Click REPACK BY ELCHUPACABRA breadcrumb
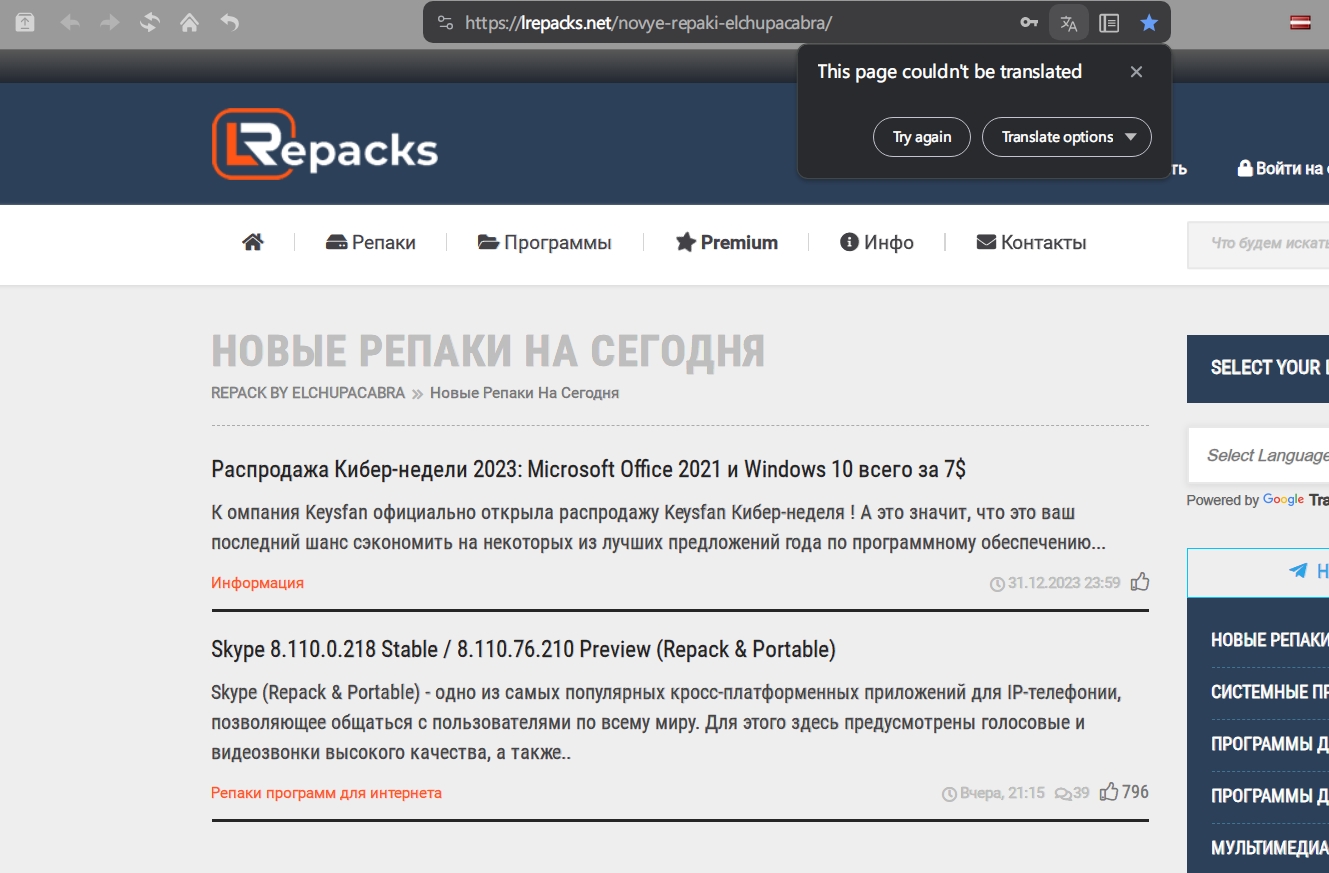 click(x=308, y=393)
